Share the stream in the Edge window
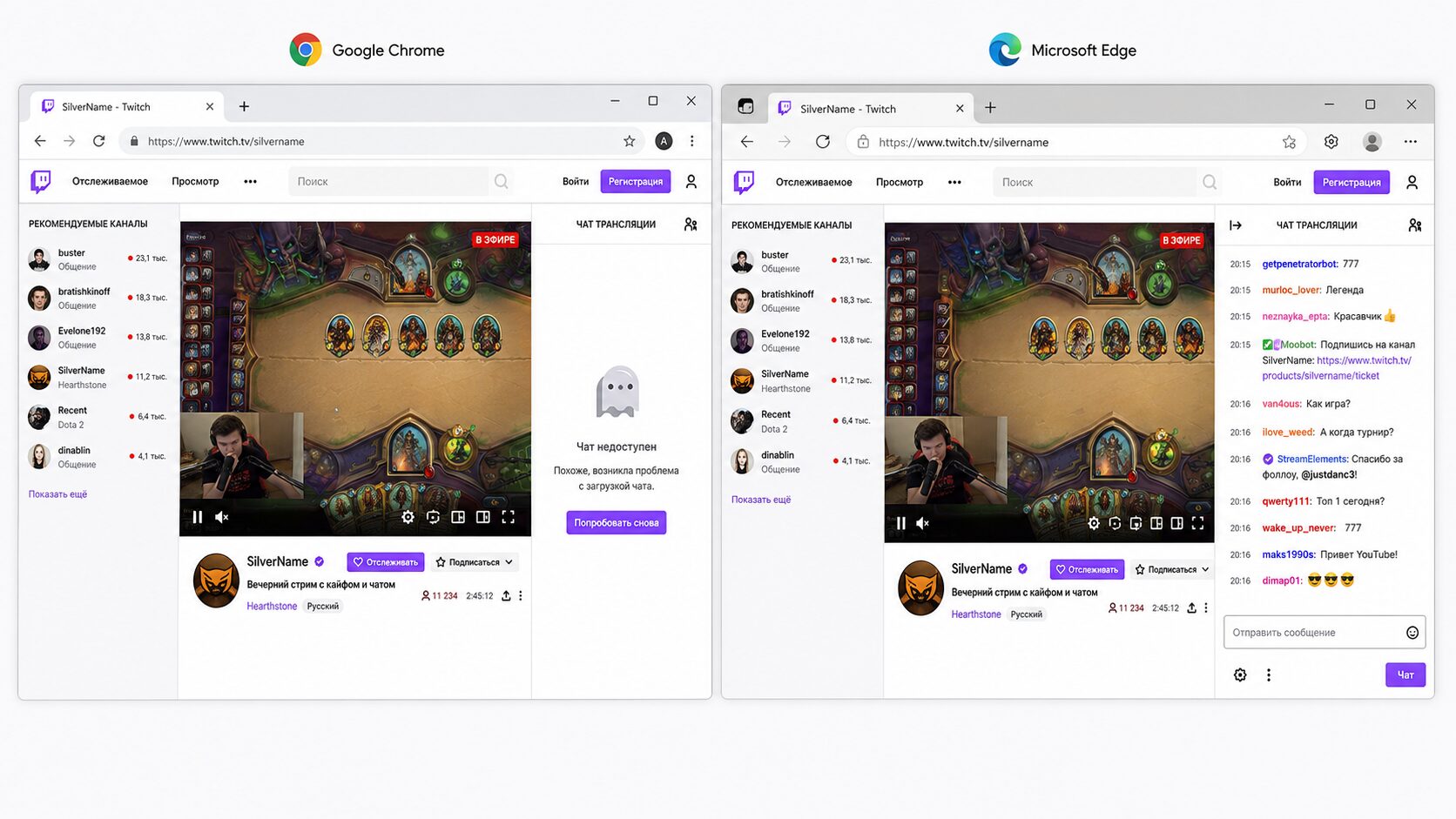Screen dimensions: 1456x819 1191,608
